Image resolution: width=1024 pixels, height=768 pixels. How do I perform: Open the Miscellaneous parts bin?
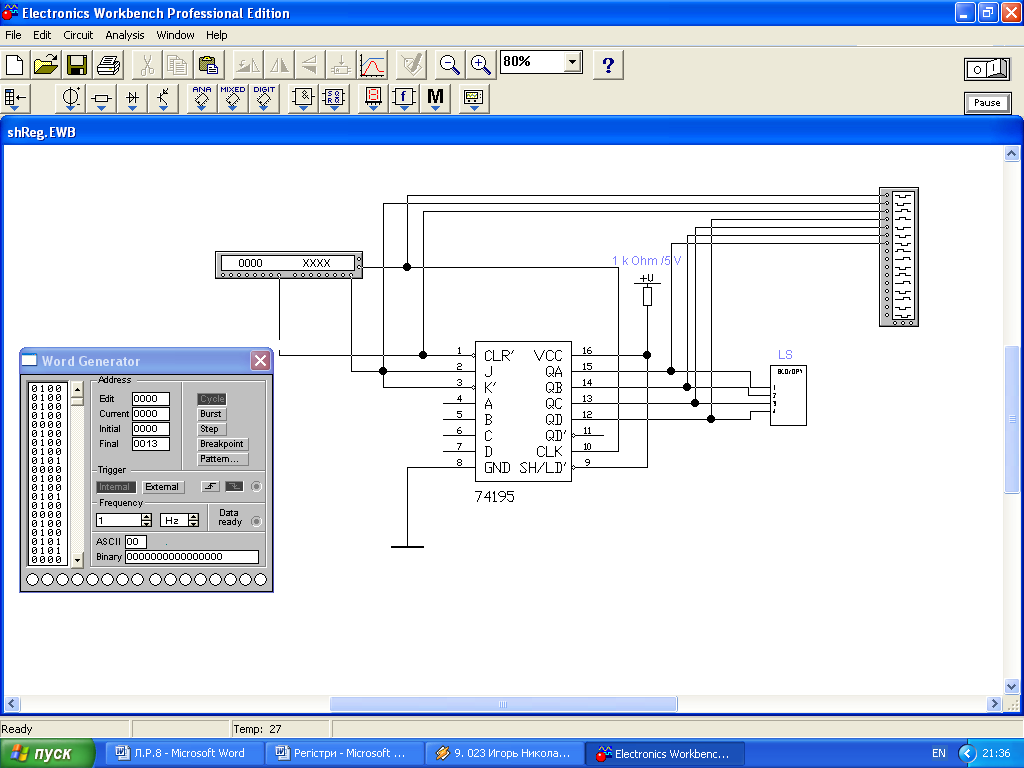436,98
